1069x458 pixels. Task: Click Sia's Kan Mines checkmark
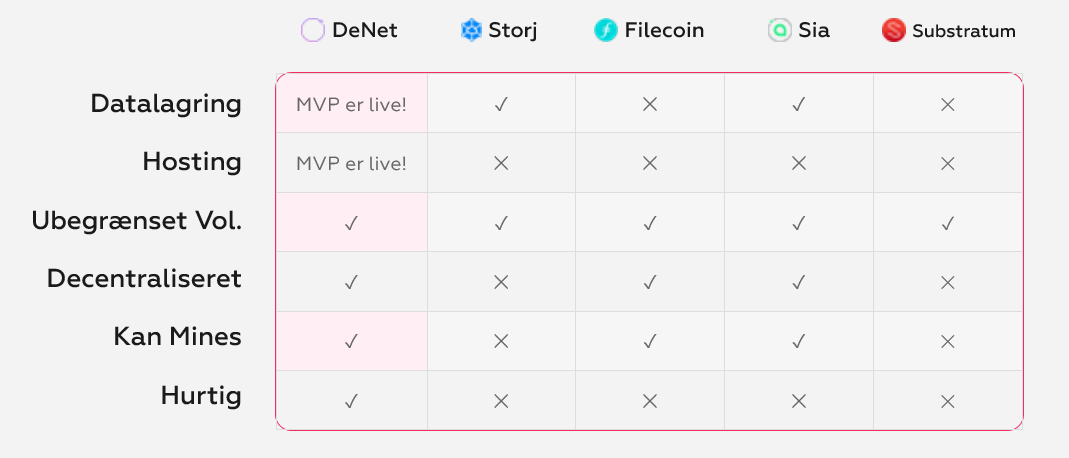click(x=798, y=341)
